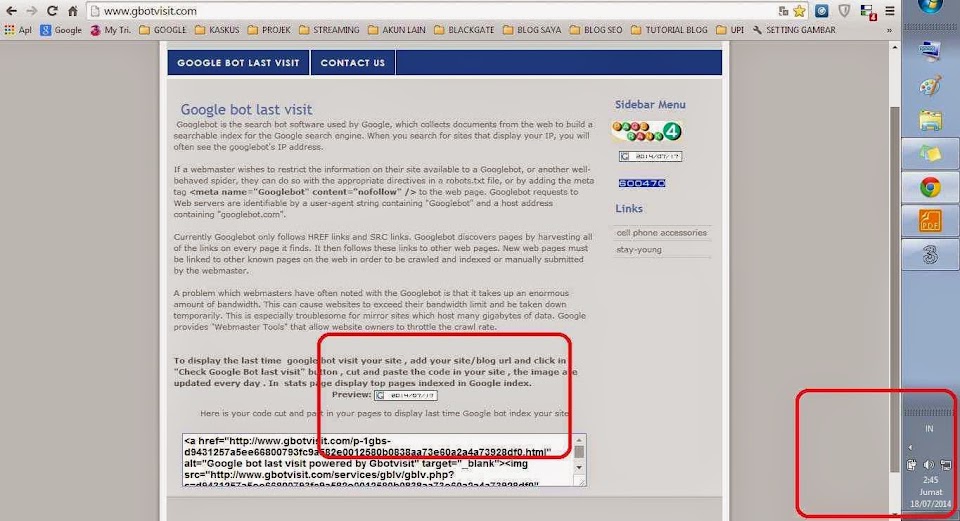Switch to Chrome in the taskbar
The height and width of the screenshot is (521, 960).
pyautogui.click(x=930, y=187)
